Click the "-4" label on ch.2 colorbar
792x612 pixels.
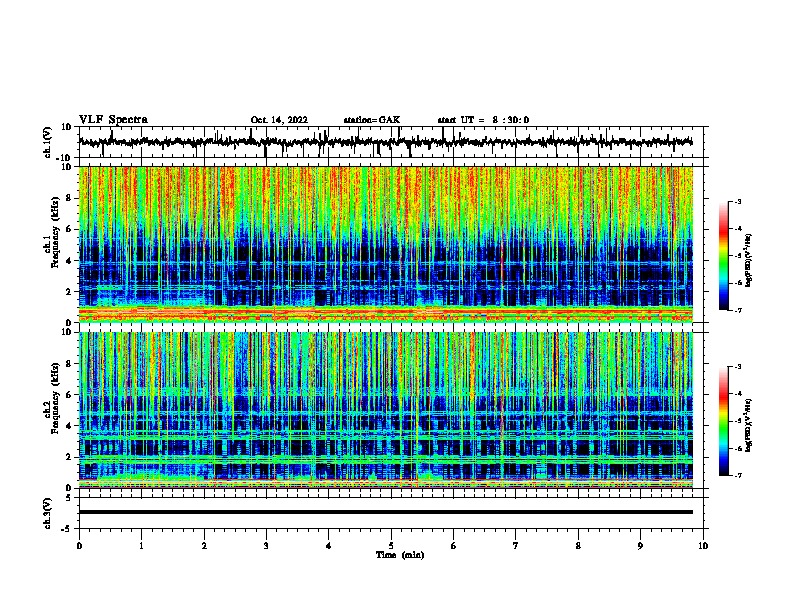737,394
